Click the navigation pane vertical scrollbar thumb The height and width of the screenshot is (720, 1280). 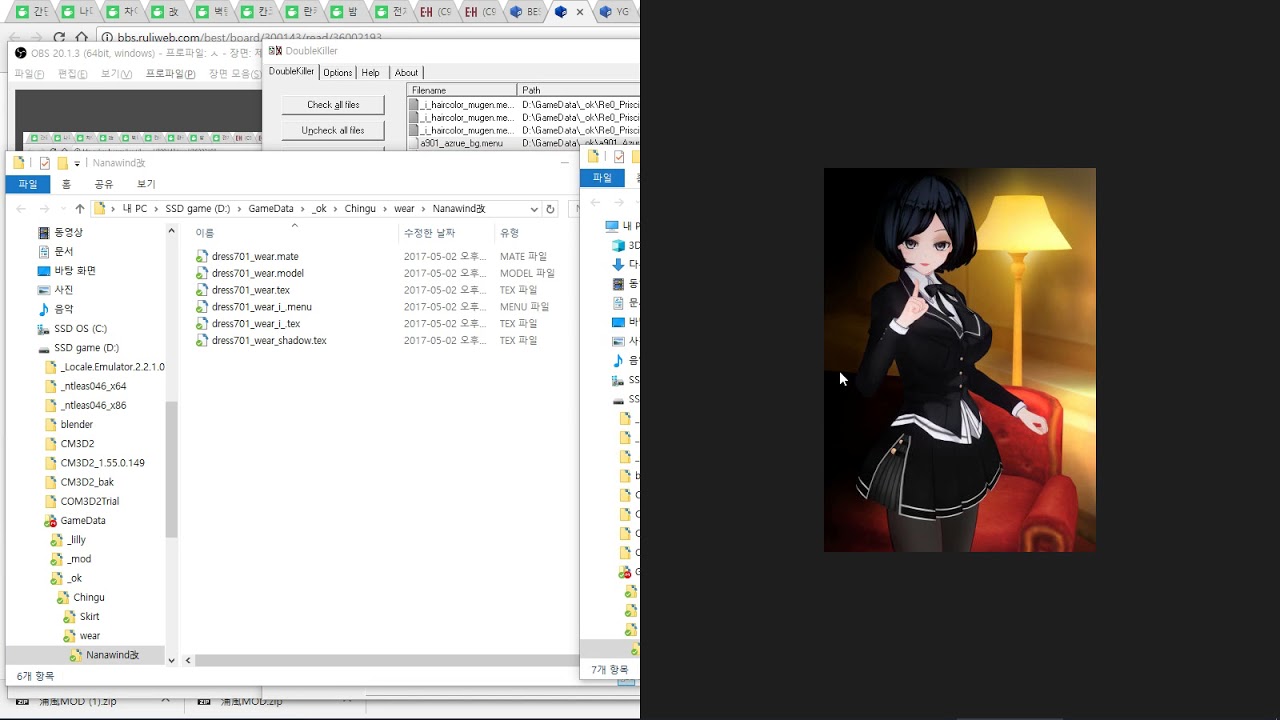tap(171, 468)
